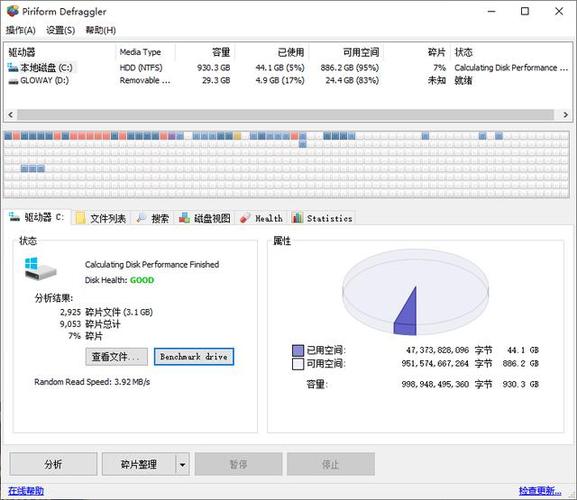Click the bar chart icon on Statistics tab
This screenshot has height=500, width=577.
pyautogui.click(x=297, y=217)
